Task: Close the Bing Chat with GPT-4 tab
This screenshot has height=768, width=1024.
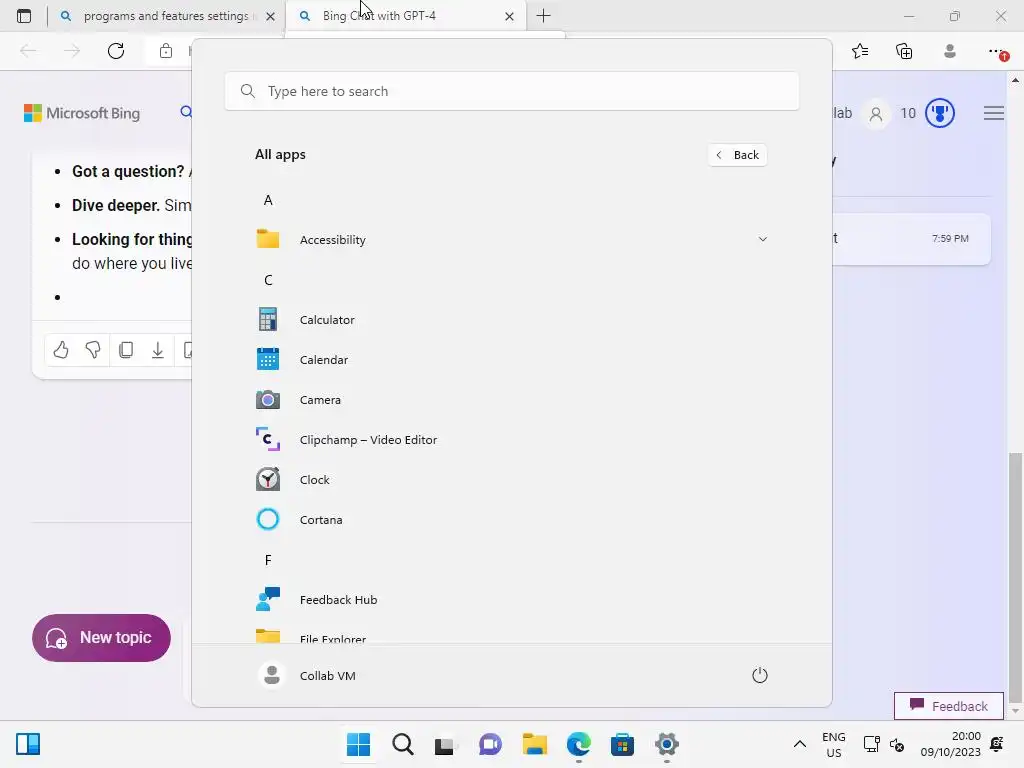Action: click(x=509, y=16)
